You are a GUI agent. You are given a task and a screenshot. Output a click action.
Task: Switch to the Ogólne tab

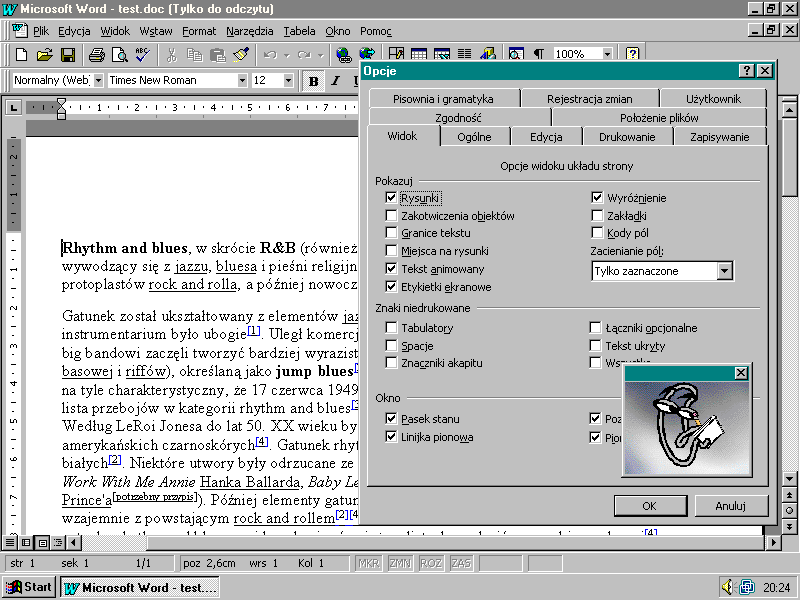[x=474, y=137]
